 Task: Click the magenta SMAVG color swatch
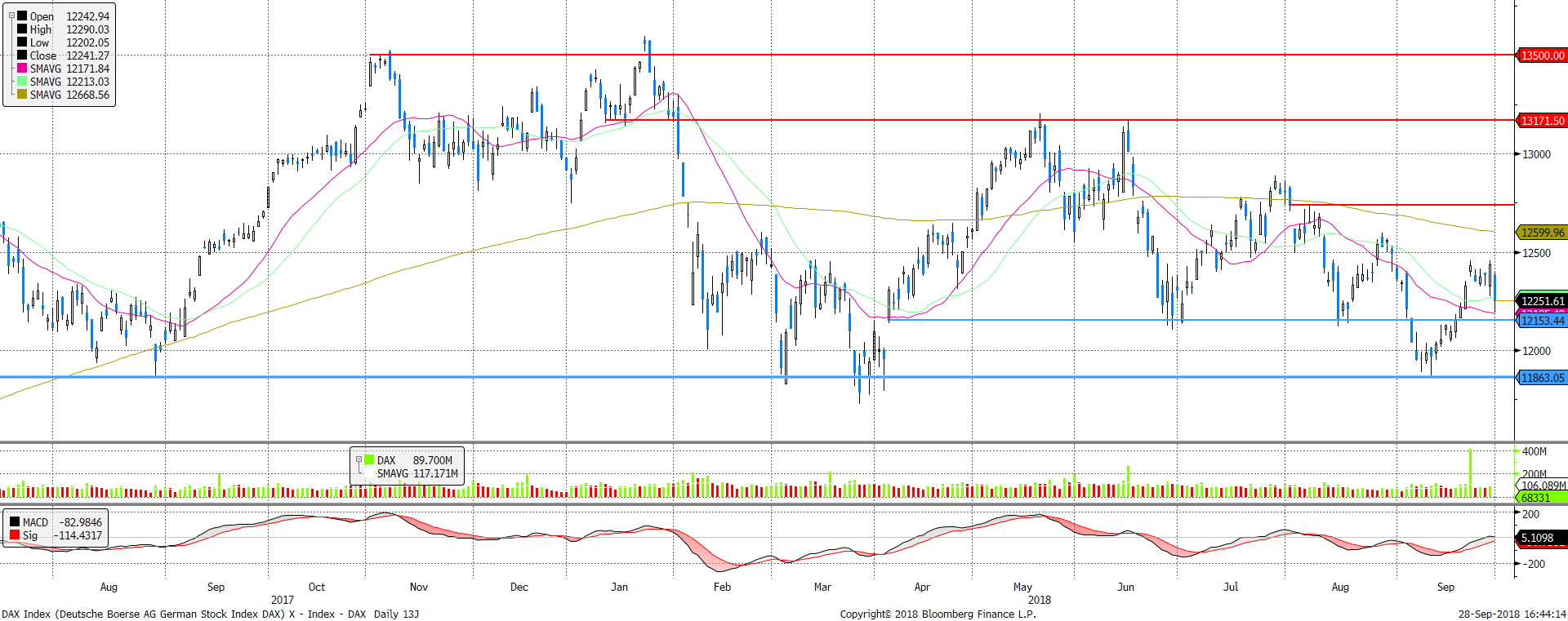[x=22, y=68]
